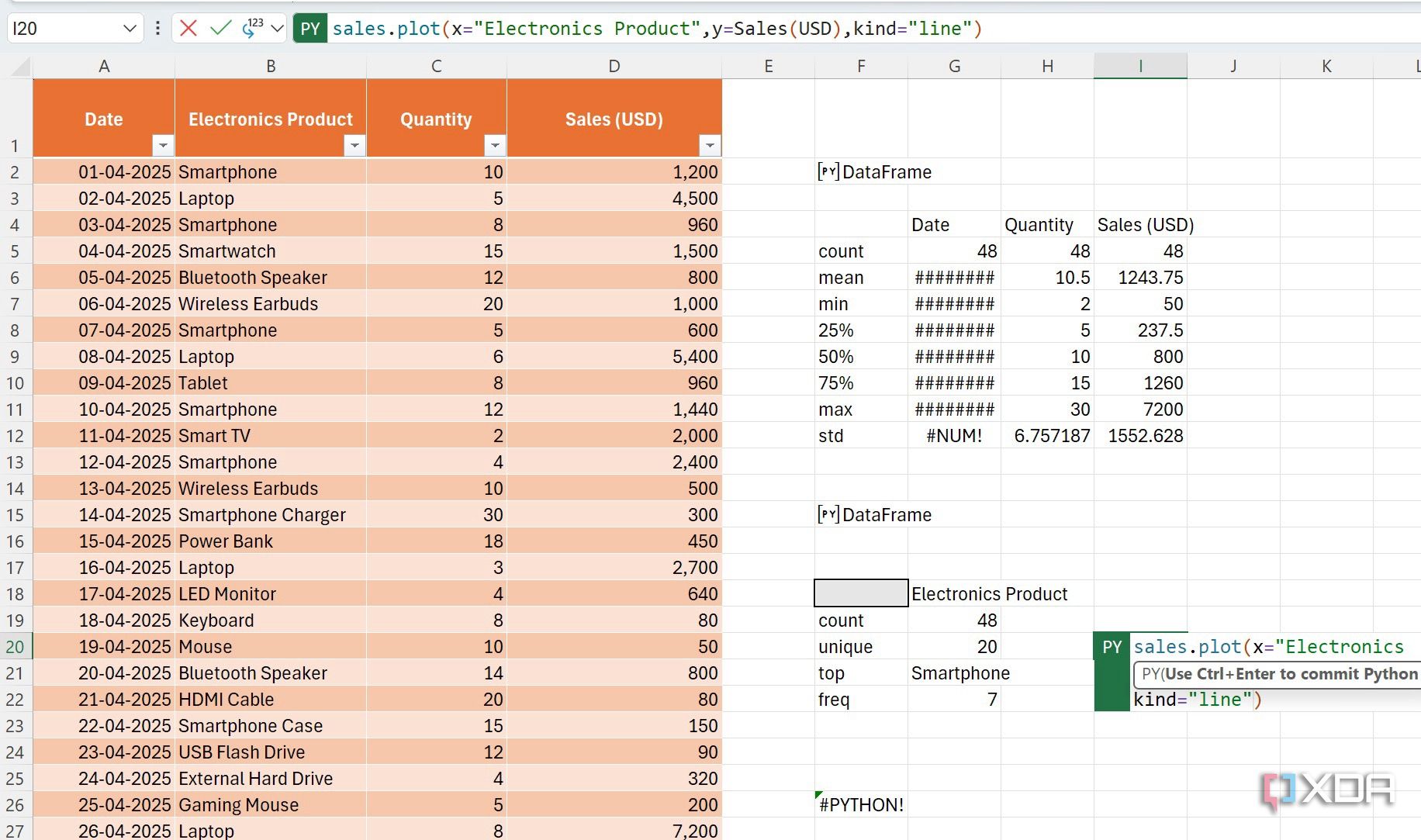The height and width of the screenshot is (840, 1421).
Task: Click the Python output type icon
Action: [x=252, y=29]
